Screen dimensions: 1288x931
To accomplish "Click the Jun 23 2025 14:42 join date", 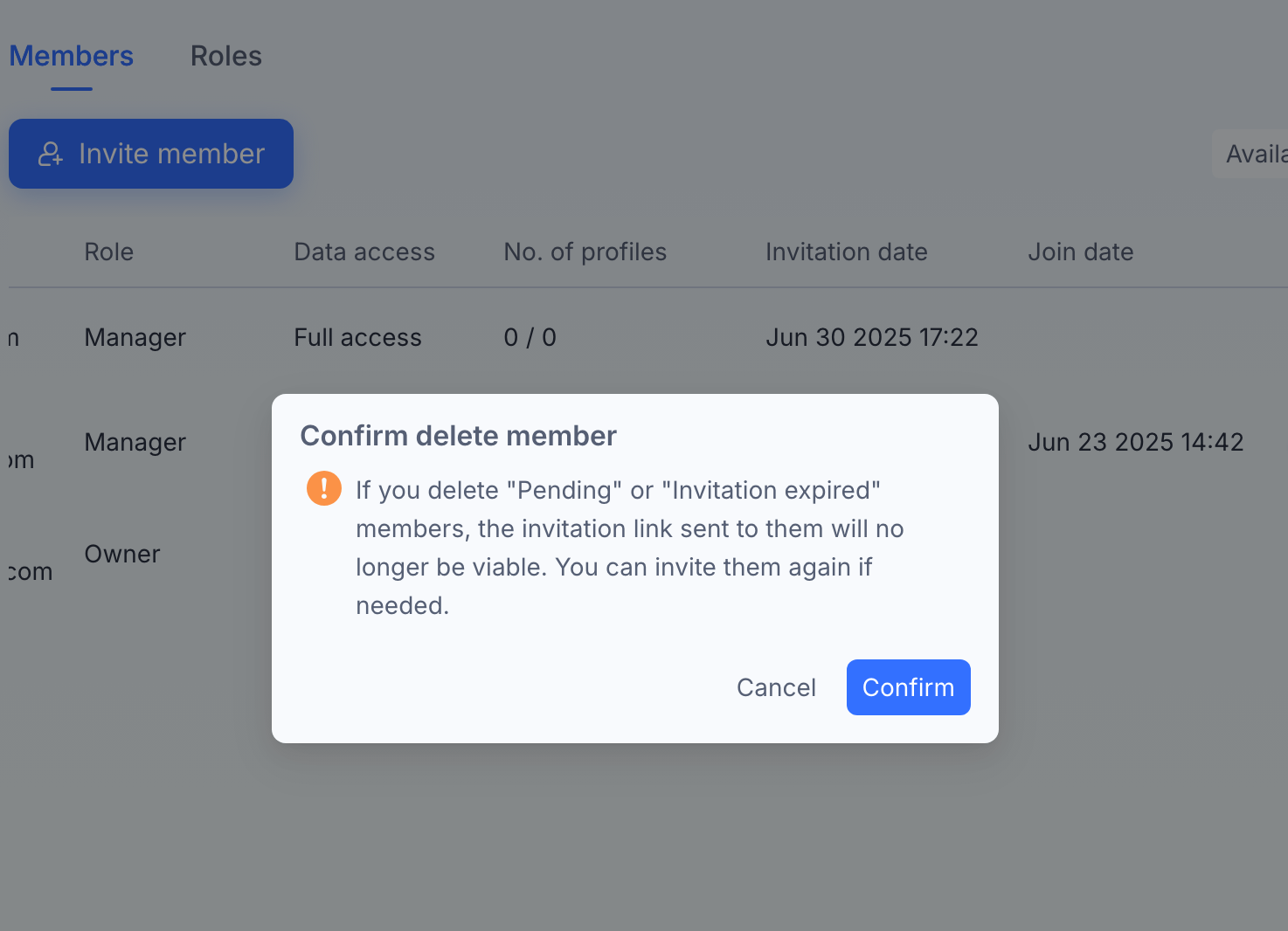I will 1136,442.
